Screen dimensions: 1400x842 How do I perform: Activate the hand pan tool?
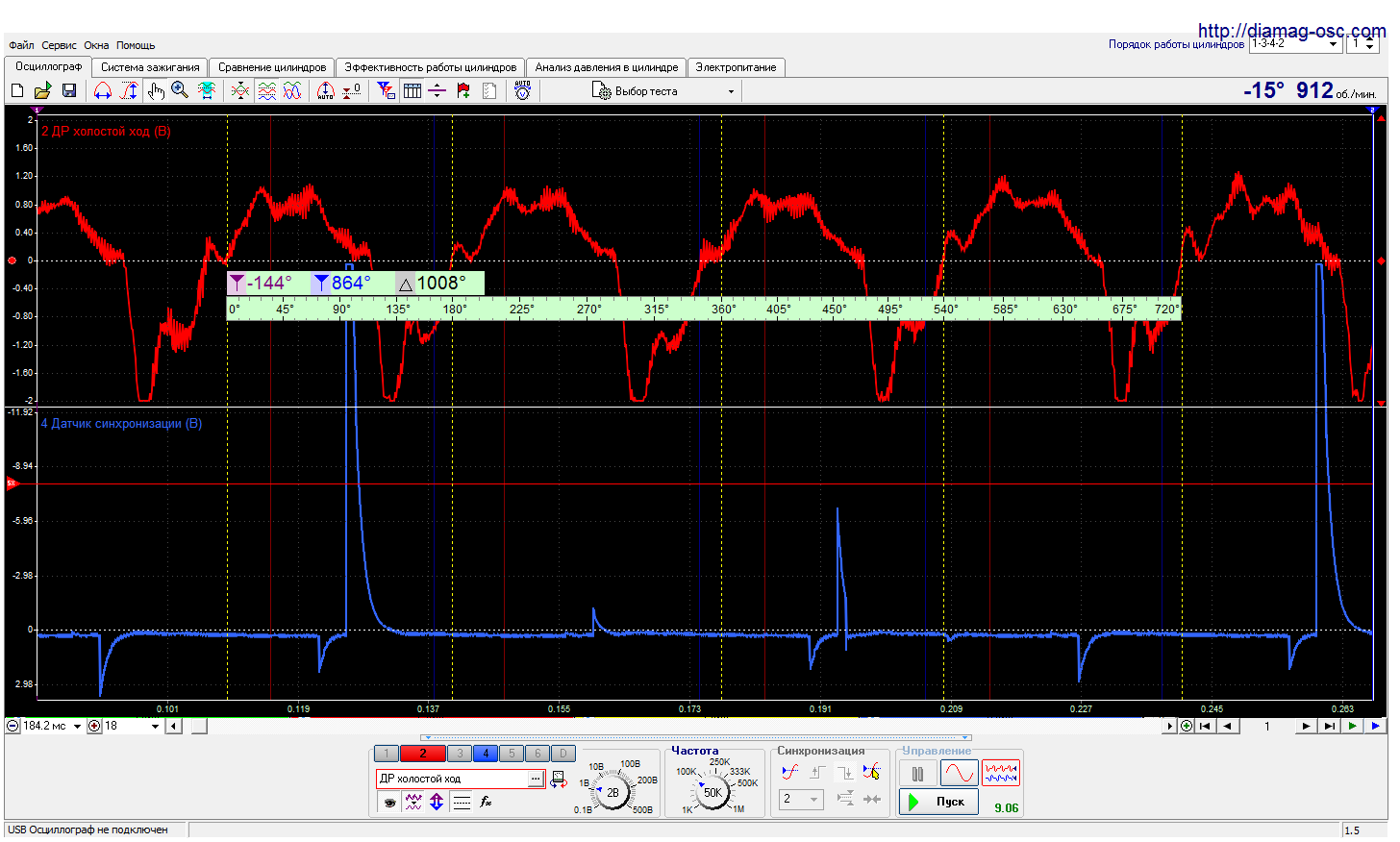coord(155,90)
